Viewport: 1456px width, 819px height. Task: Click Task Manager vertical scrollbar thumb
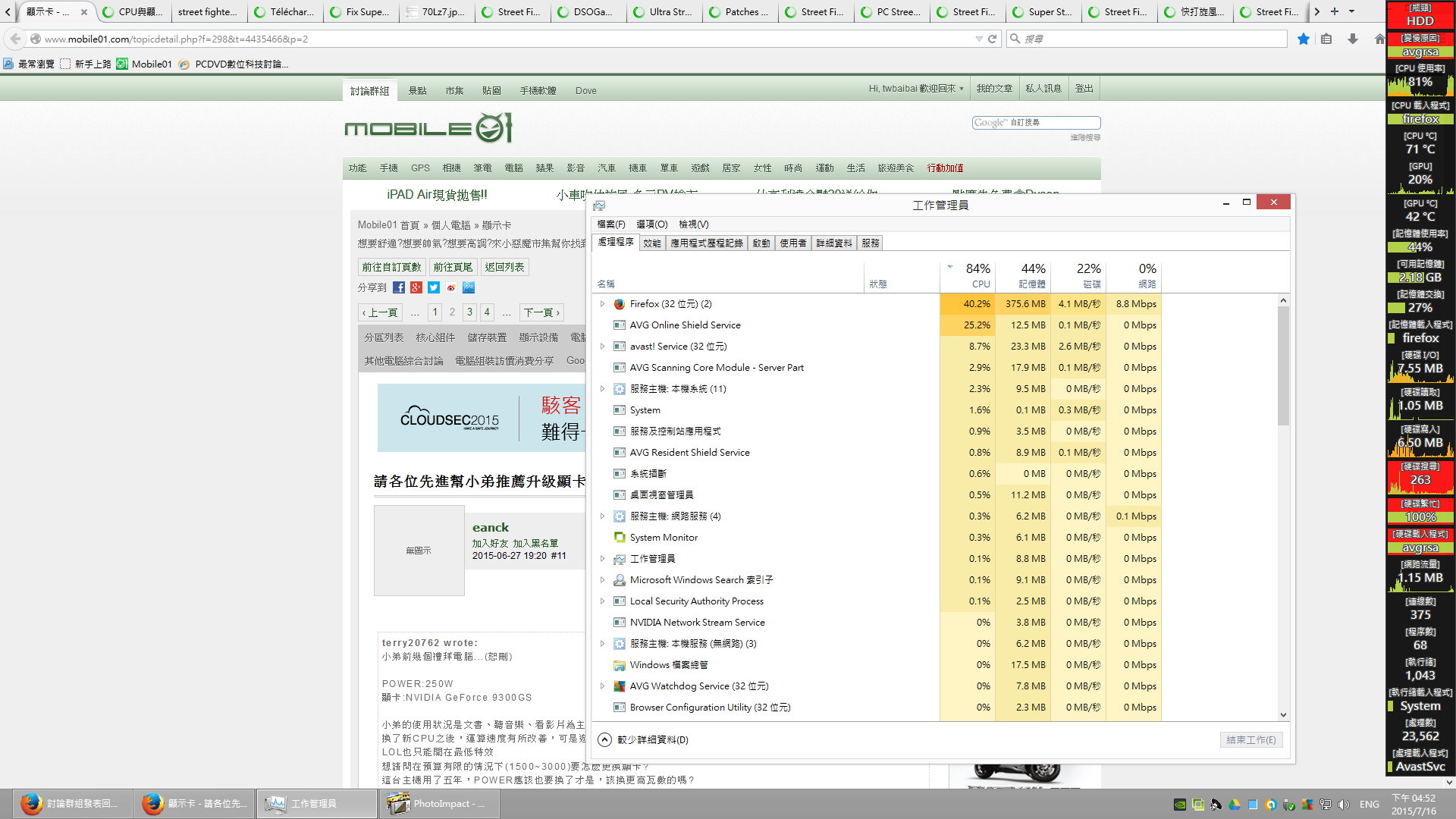1283,366
